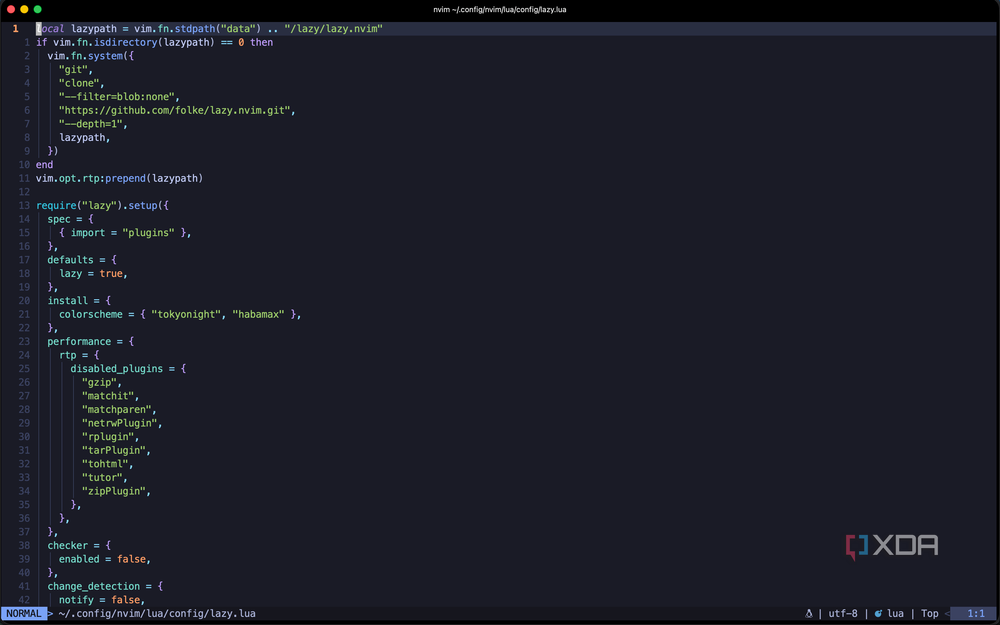Click the 'change_detection' table key
Screen dimensions: 1000x625
[94, 586]
